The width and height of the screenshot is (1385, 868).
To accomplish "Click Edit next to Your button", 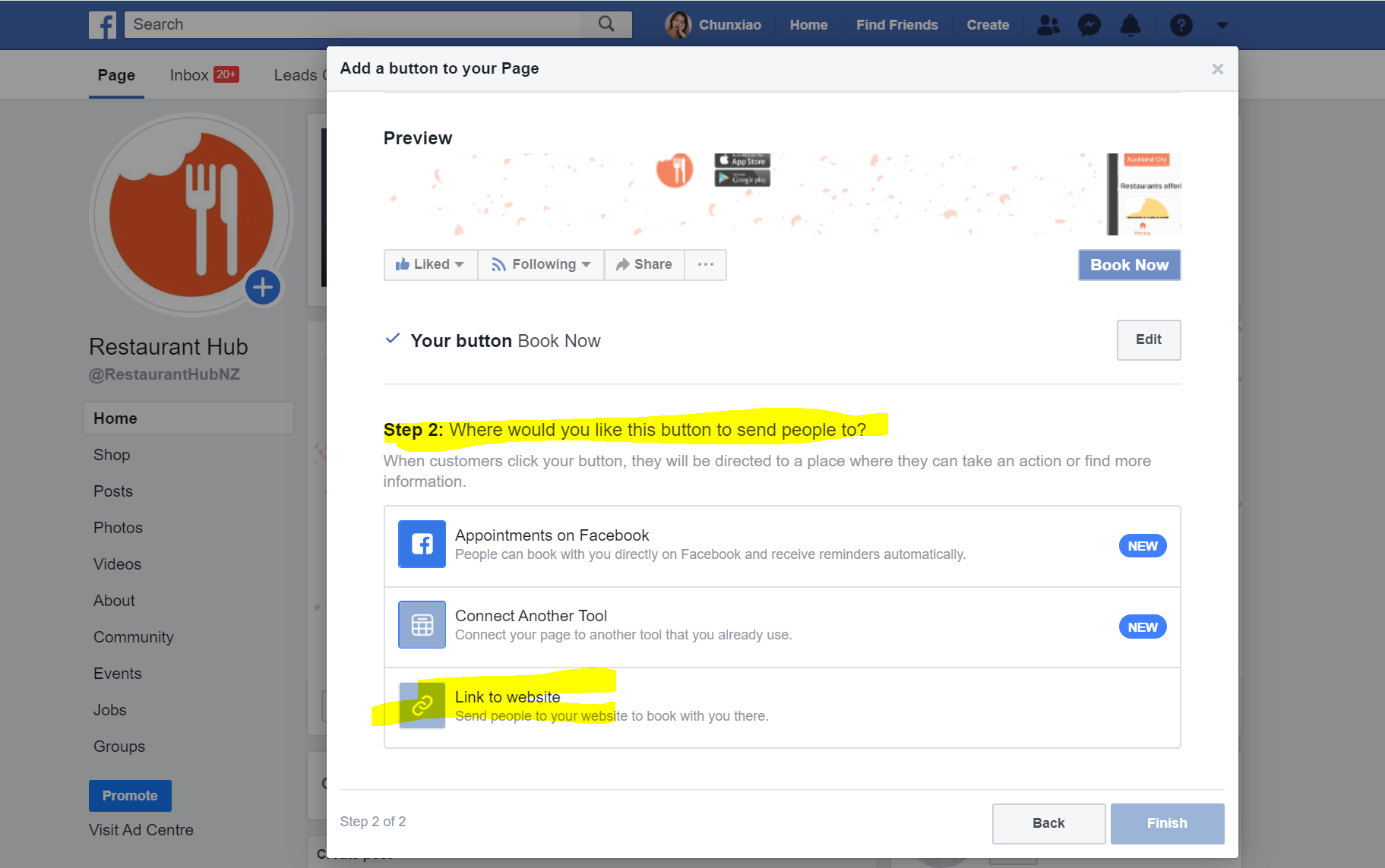I will (1149, 339).
